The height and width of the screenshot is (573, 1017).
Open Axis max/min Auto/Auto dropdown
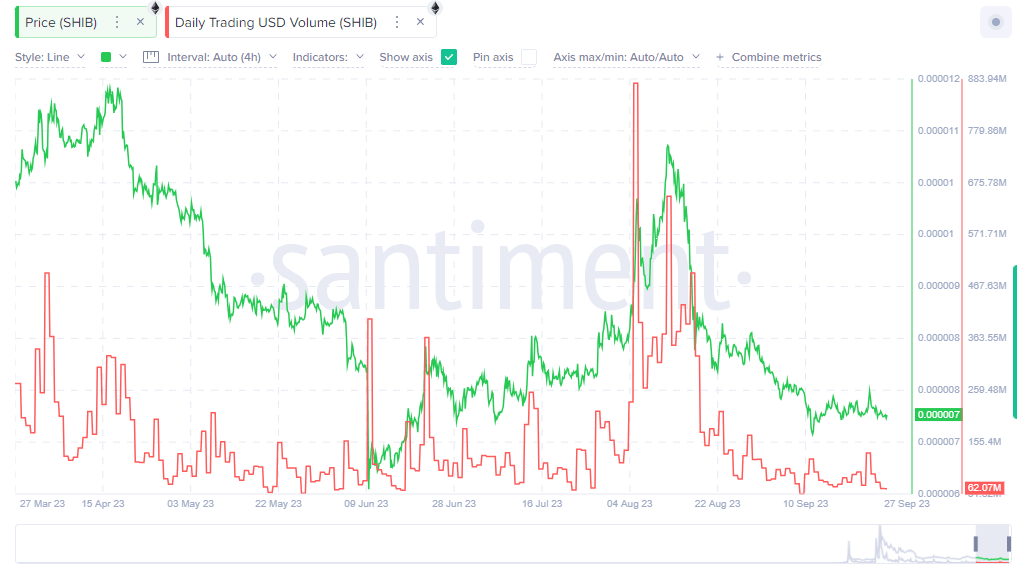(626, 57)
